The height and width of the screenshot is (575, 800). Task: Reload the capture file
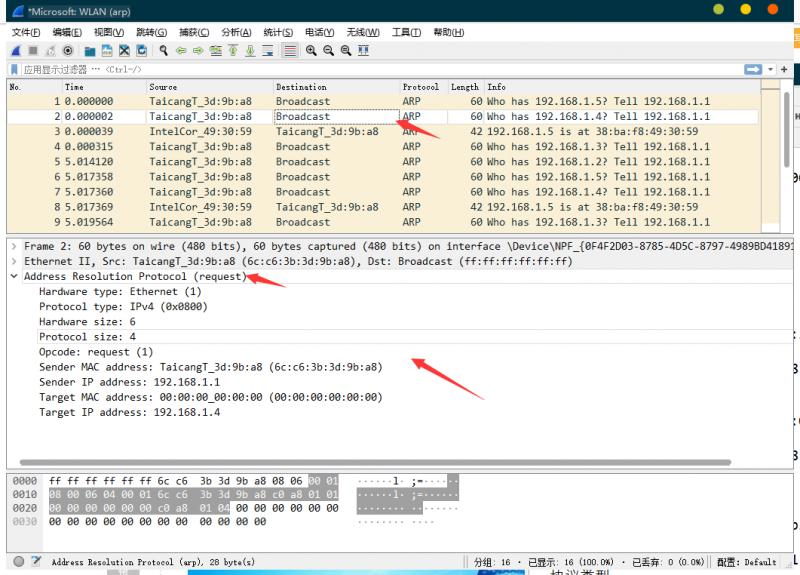(x=141, y=51)
